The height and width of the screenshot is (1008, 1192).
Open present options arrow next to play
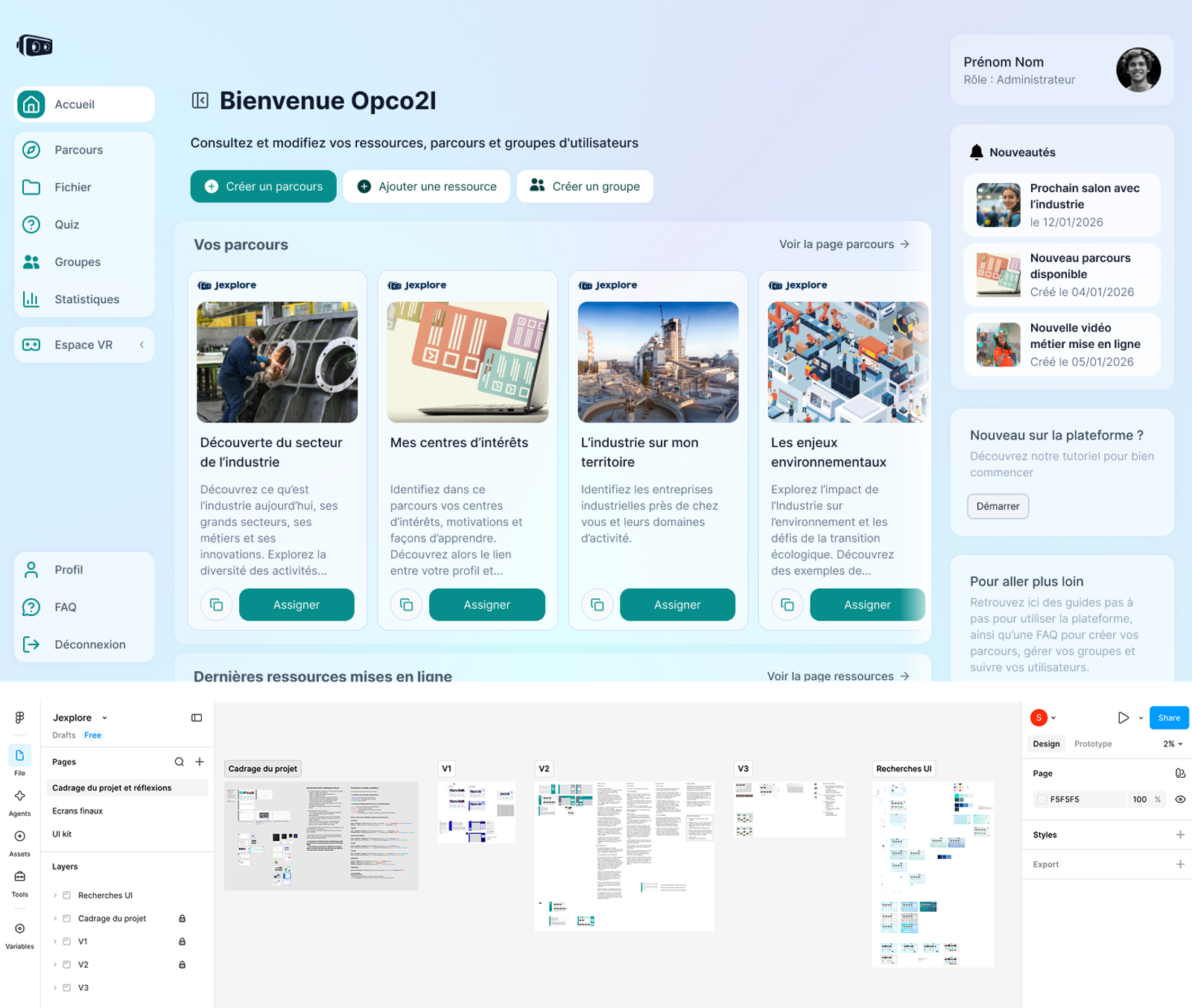(1141, 718)
